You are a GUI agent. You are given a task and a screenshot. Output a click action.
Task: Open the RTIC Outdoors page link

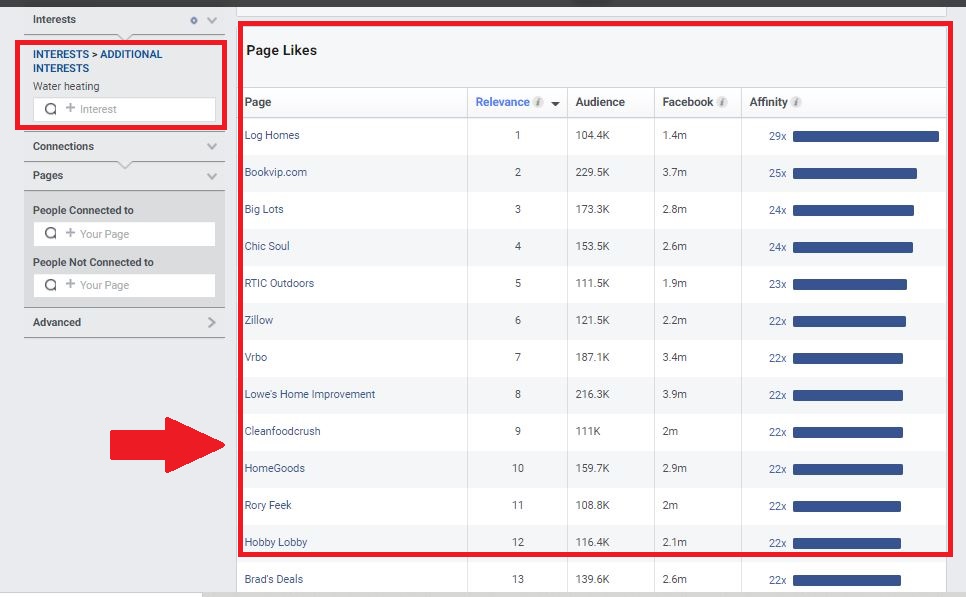279,283
